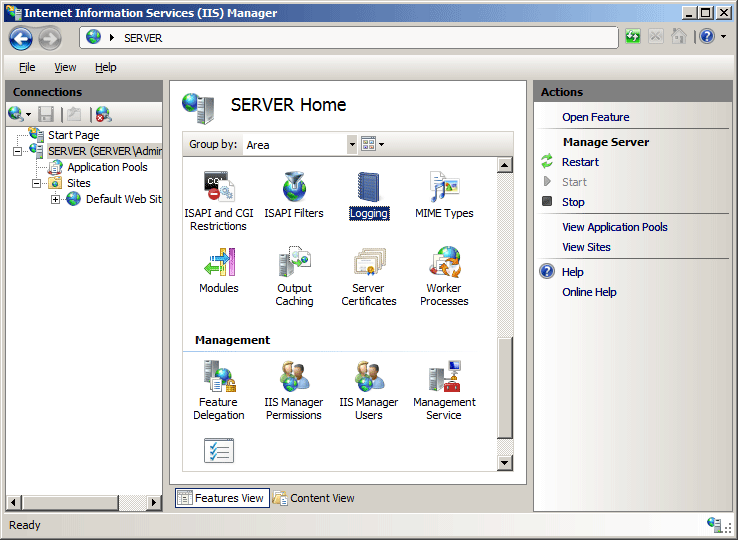Viewport: 738px width, 540px height.
Task: Open the ISAPI Filters feature
Action: pos(294,195)
